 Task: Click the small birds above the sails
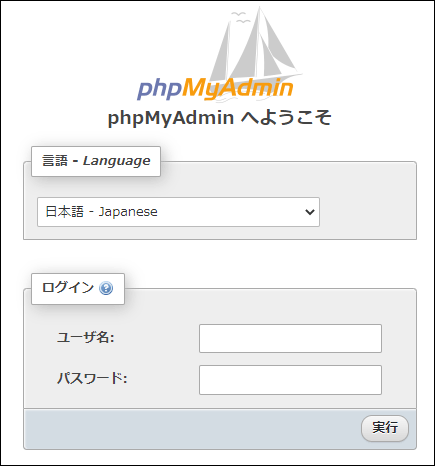[241, 17]
